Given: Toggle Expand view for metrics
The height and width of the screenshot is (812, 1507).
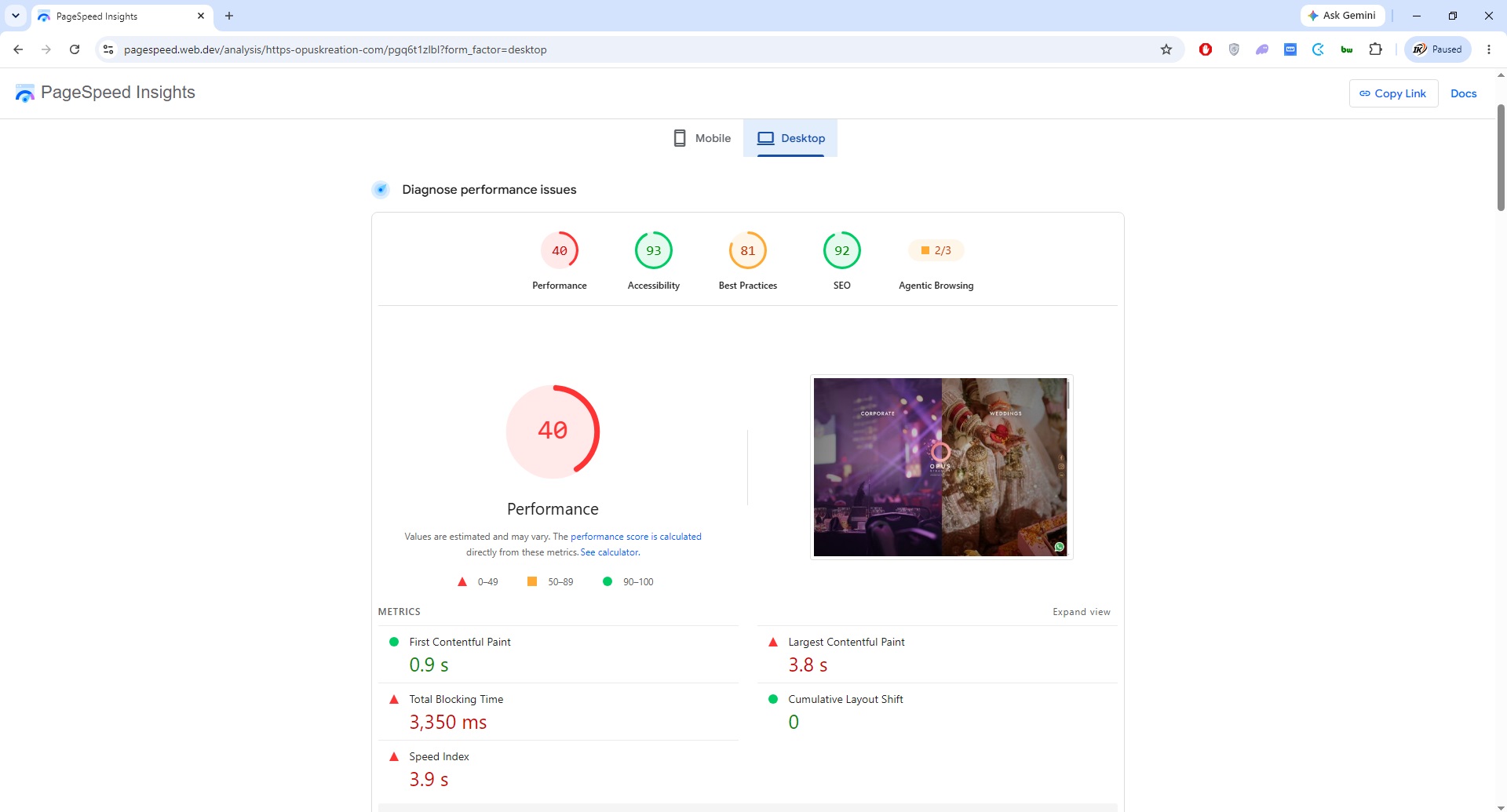Looking at the screenshot, I should click(1082, 612).
